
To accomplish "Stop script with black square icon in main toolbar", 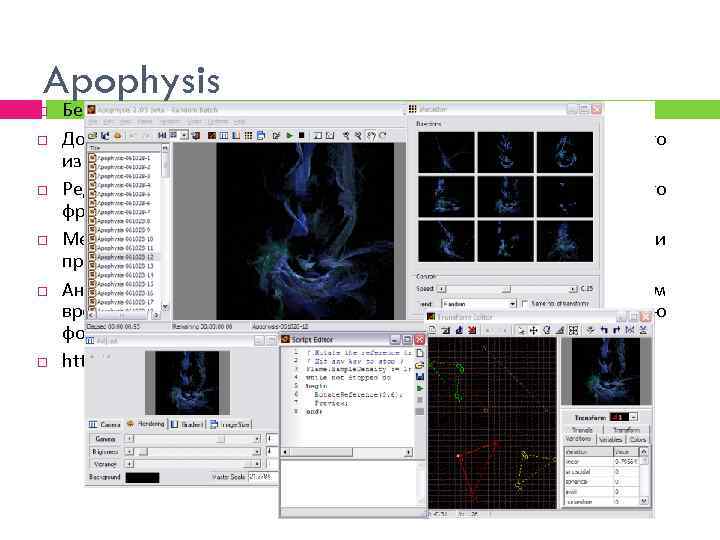I will (x=302, y=135).
